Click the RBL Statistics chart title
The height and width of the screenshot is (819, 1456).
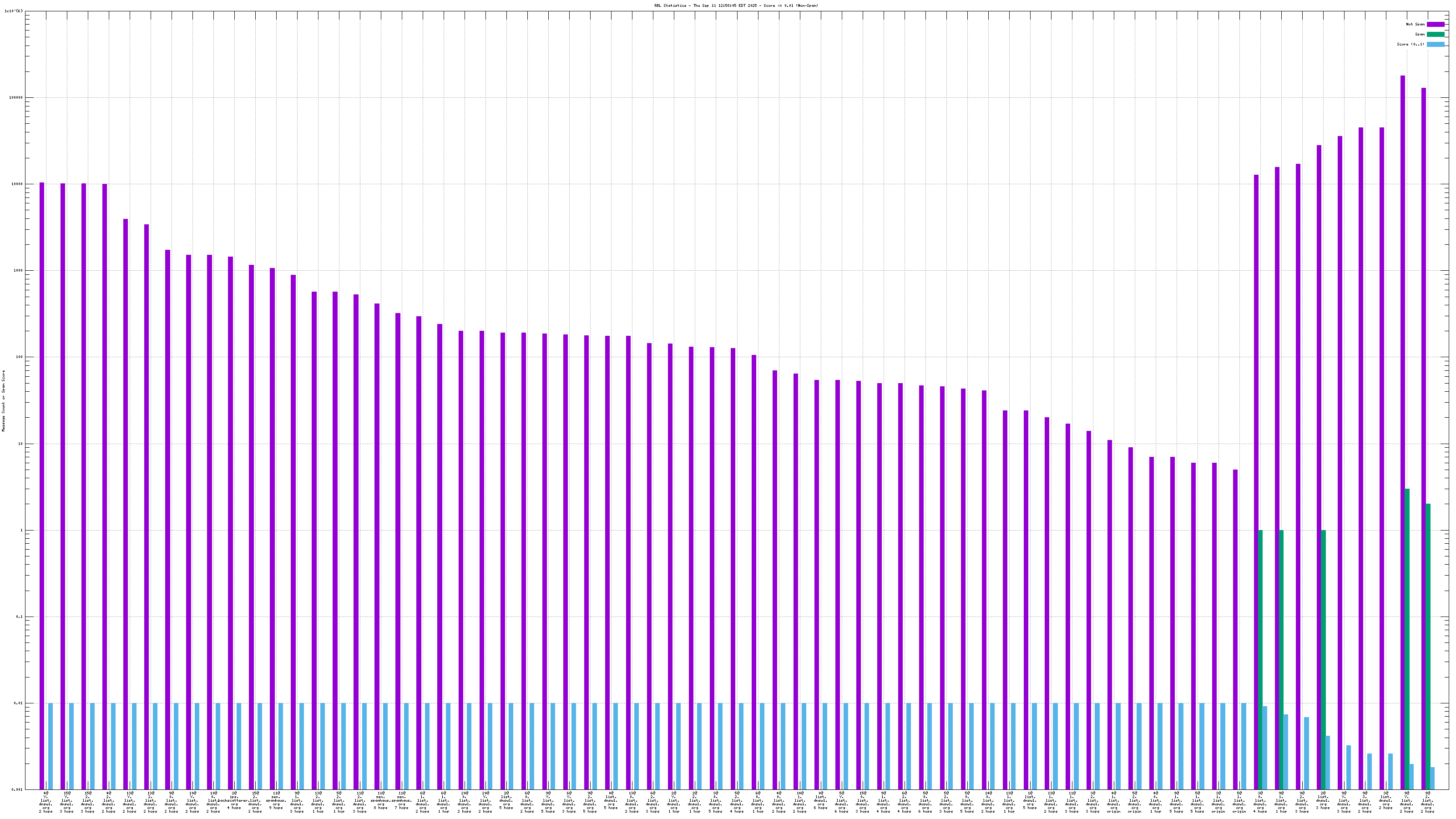[736, 5]
